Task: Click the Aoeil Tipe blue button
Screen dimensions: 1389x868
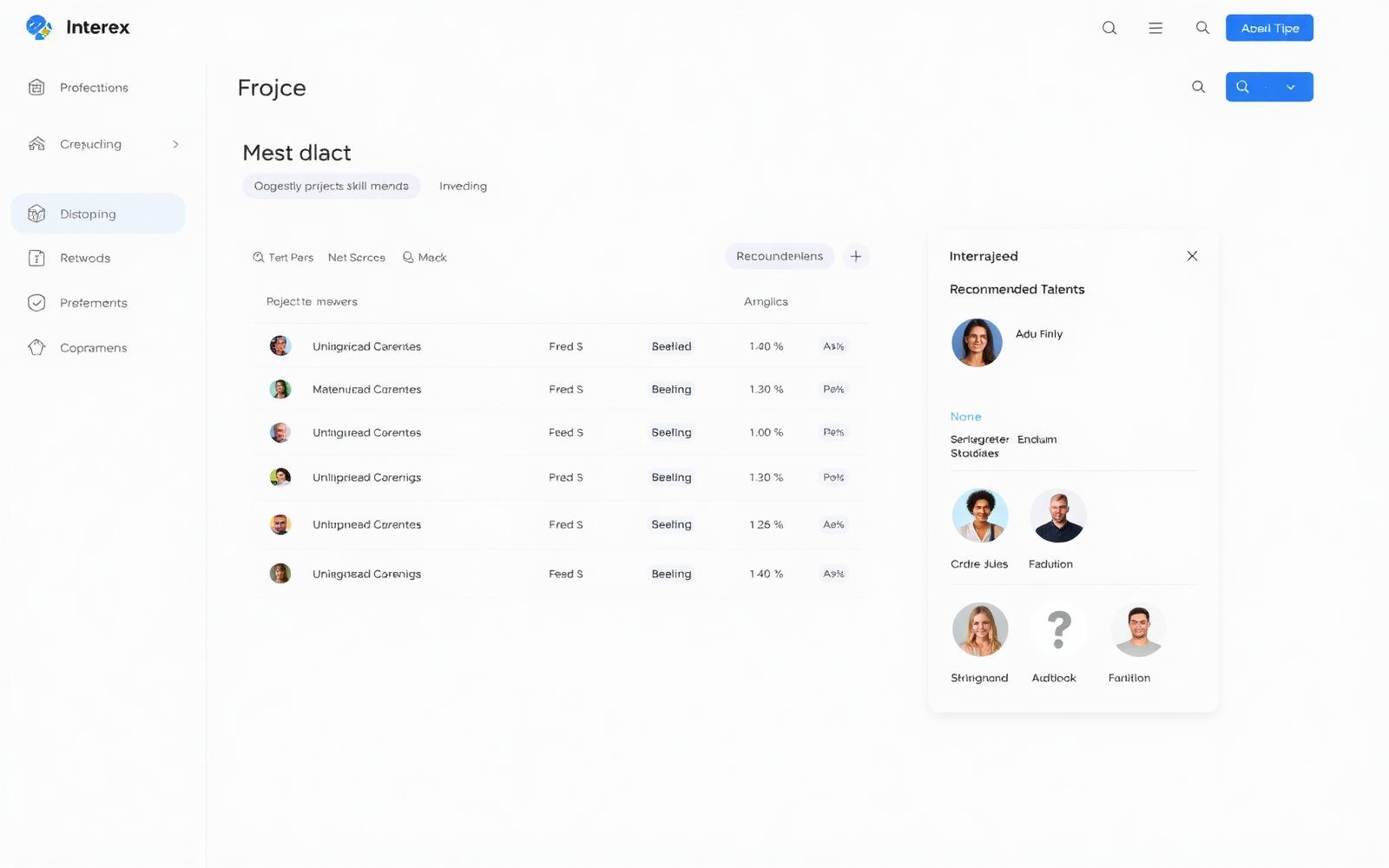Action: click(x=1269, y=28)
